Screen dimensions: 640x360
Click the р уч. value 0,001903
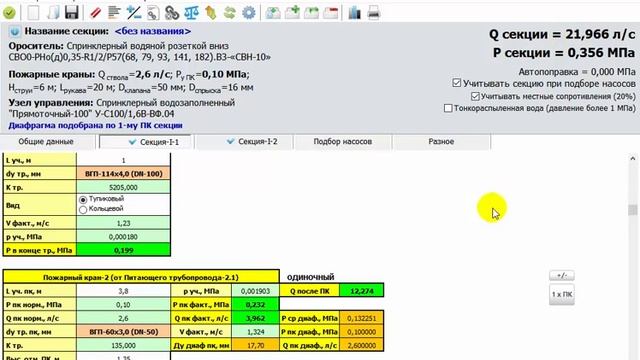point(256,291)
